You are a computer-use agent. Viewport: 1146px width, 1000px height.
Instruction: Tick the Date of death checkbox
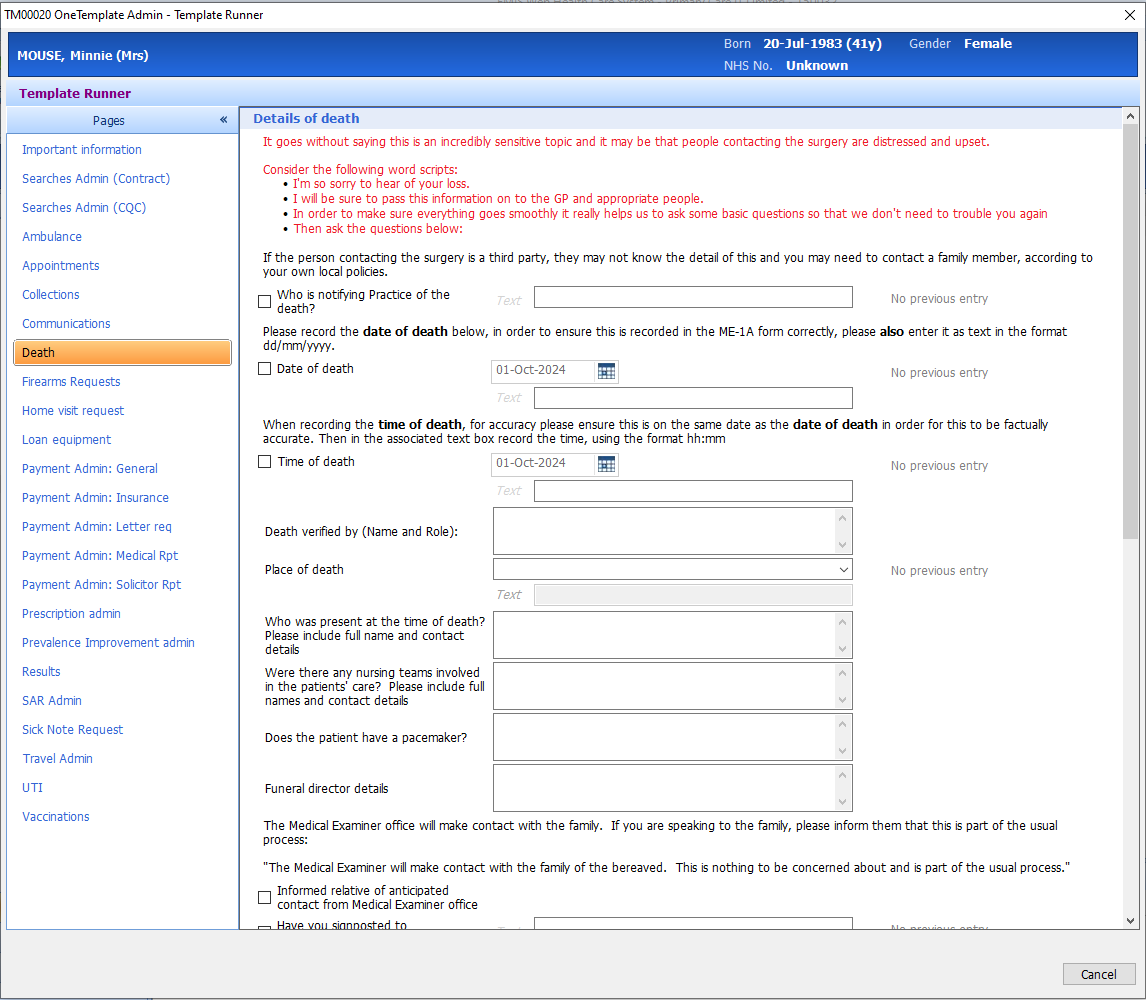[x=265, y=369]
